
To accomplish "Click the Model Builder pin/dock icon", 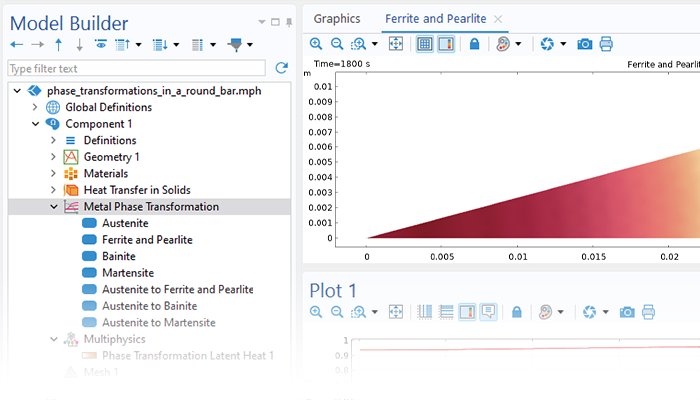I will 289,22.
